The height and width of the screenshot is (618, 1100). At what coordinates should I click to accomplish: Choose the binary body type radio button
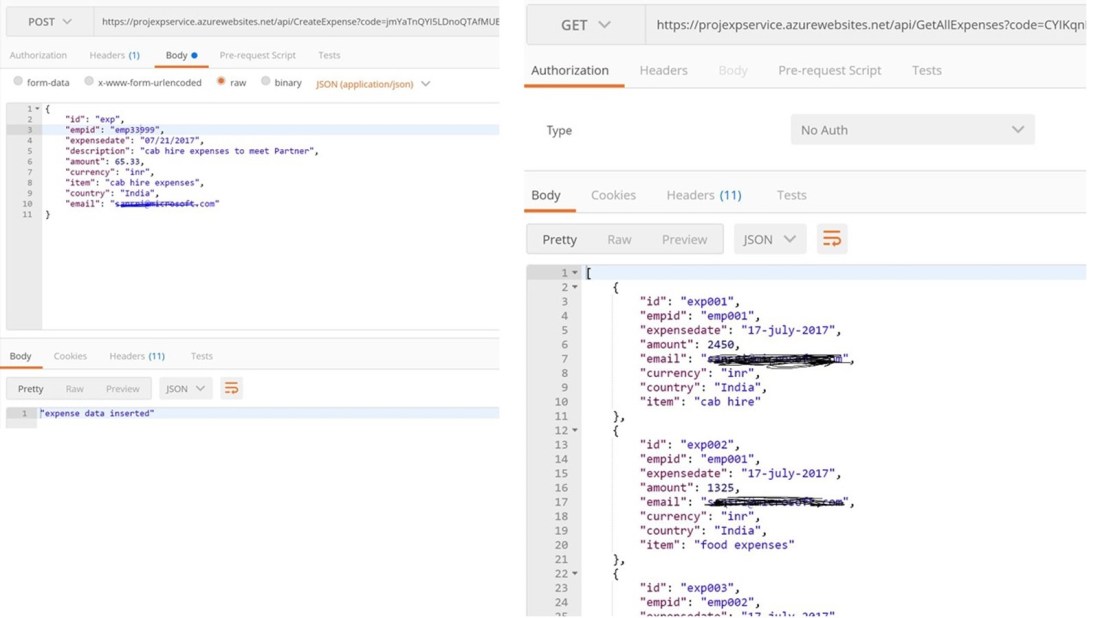click(x=266, y=83)
